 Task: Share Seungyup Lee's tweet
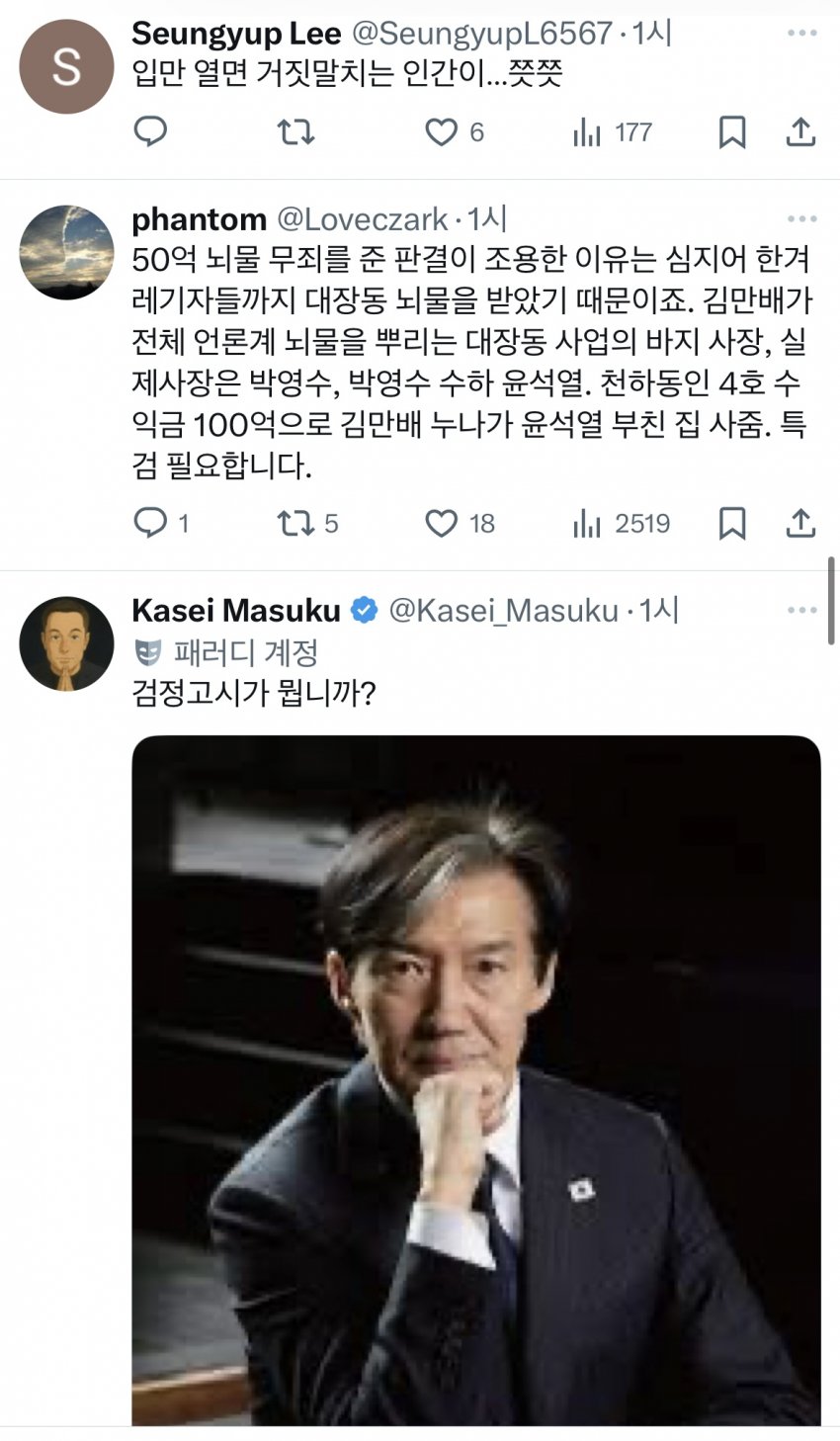coord(800,131)
